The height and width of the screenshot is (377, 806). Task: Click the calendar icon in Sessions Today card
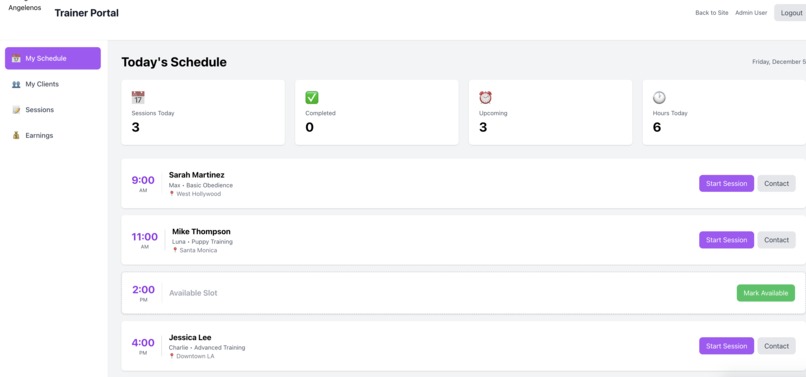pyautogui.click(x=138, y=97)
